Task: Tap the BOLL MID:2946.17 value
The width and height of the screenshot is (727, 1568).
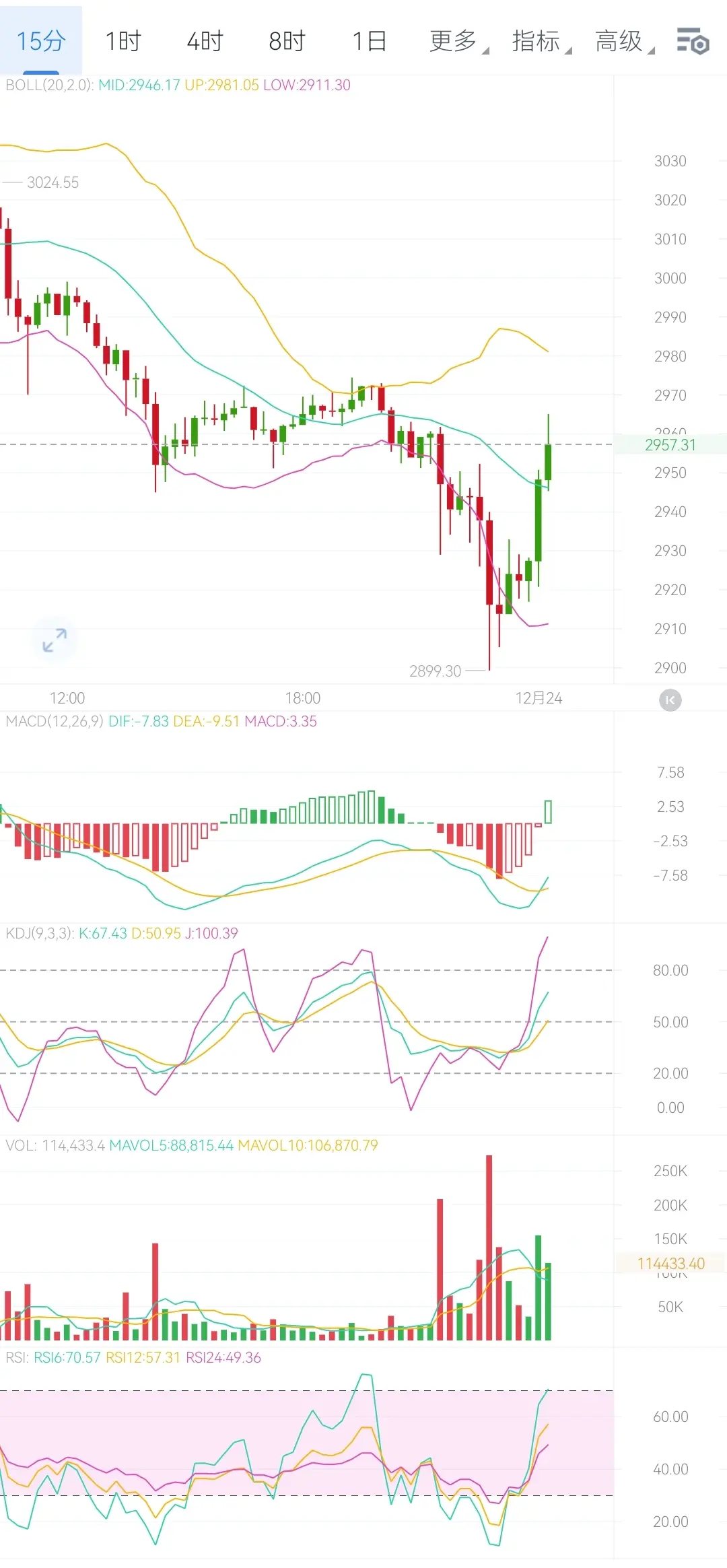Action: (x=139, y=85)
